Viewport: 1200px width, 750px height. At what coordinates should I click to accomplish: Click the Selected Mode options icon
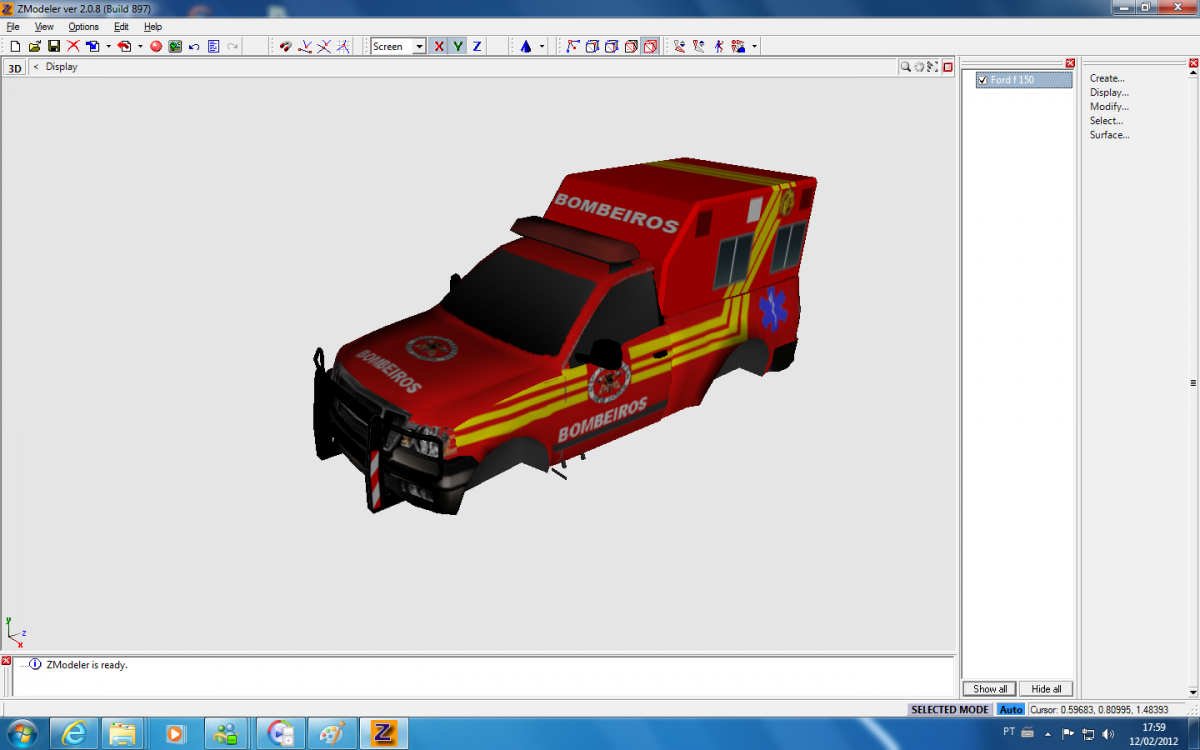738,46
